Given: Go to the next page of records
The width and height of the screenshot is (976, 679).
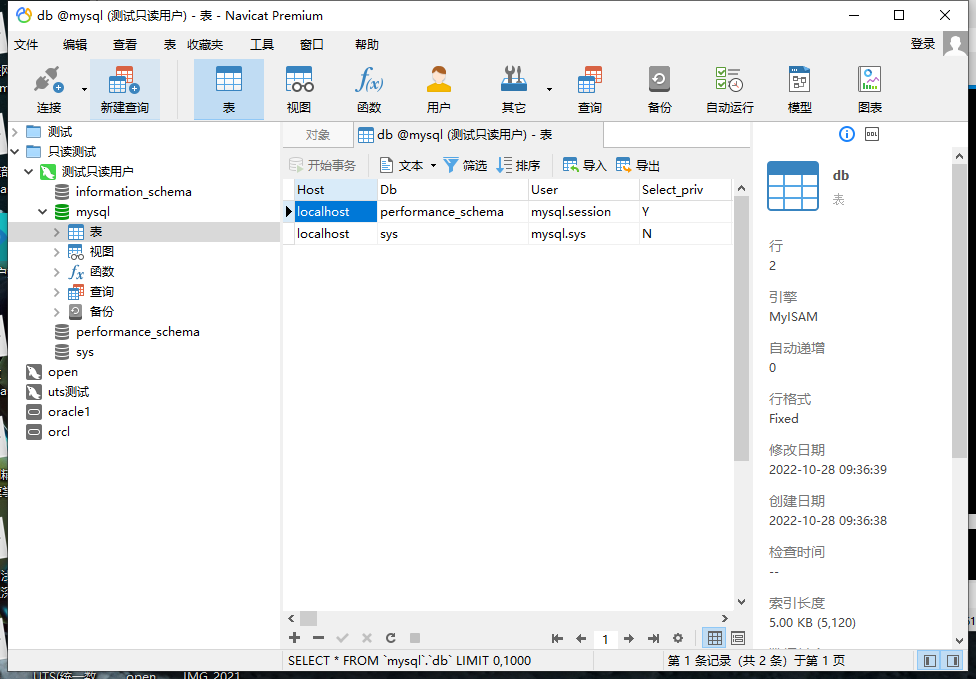Looking at the screenshot, I should (x=629, y=639).
